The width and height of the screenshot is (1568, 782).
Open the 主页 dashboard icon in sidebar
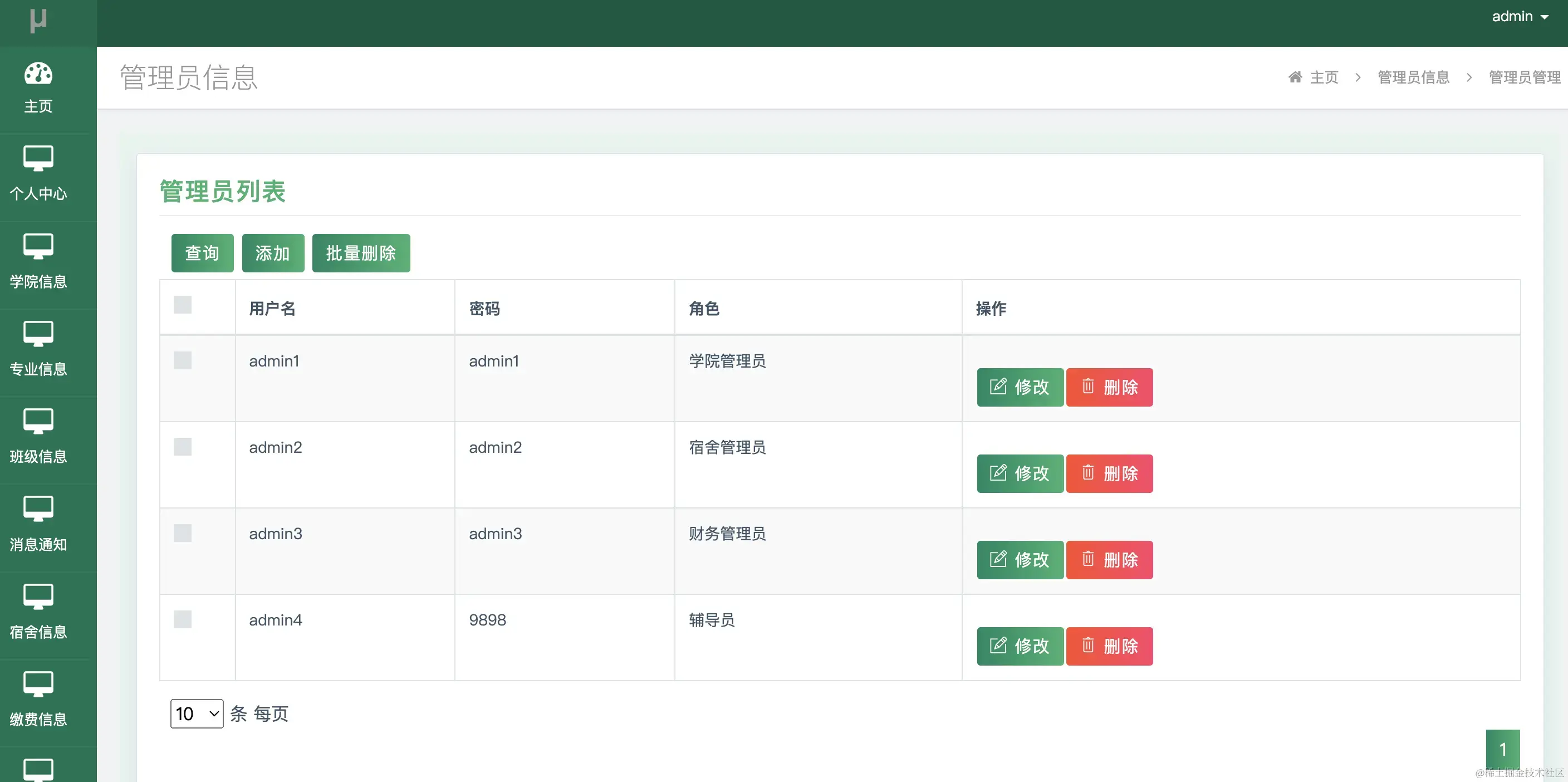pos(38,74)
